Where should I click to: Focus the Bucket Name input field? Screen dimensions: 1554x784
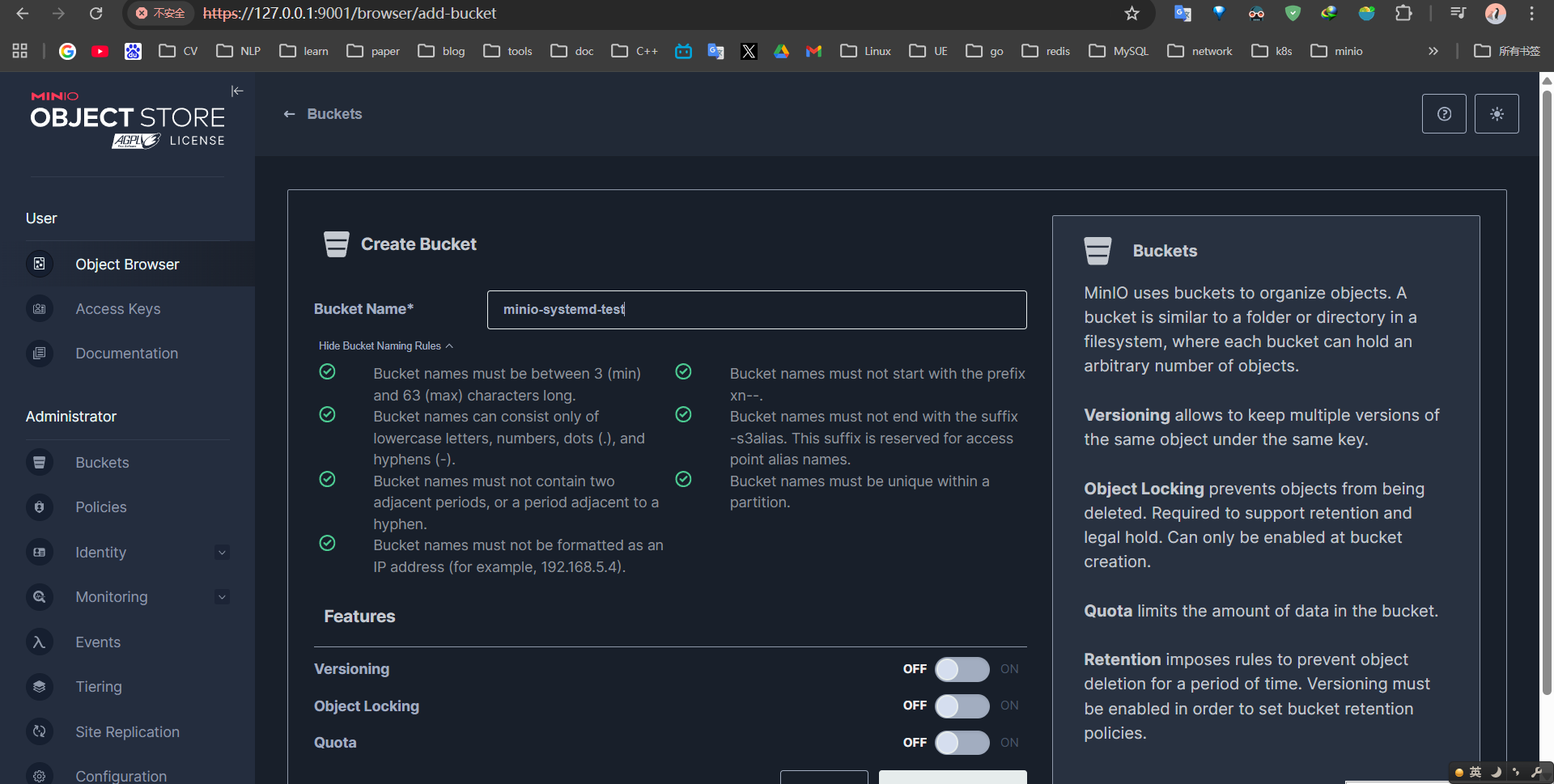tap(757, 310)
